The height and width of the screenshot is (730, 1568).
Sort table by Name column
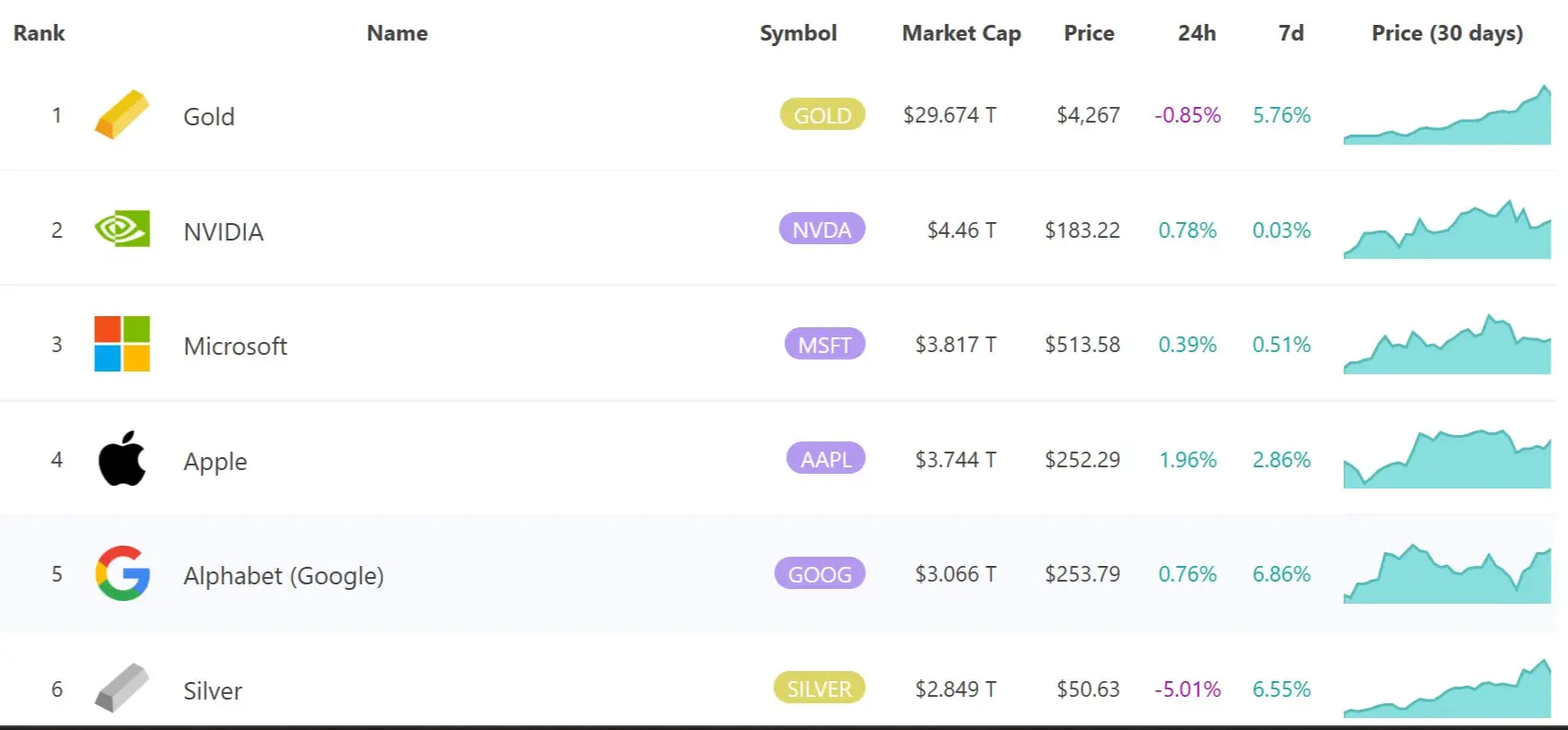click(397, 33)
